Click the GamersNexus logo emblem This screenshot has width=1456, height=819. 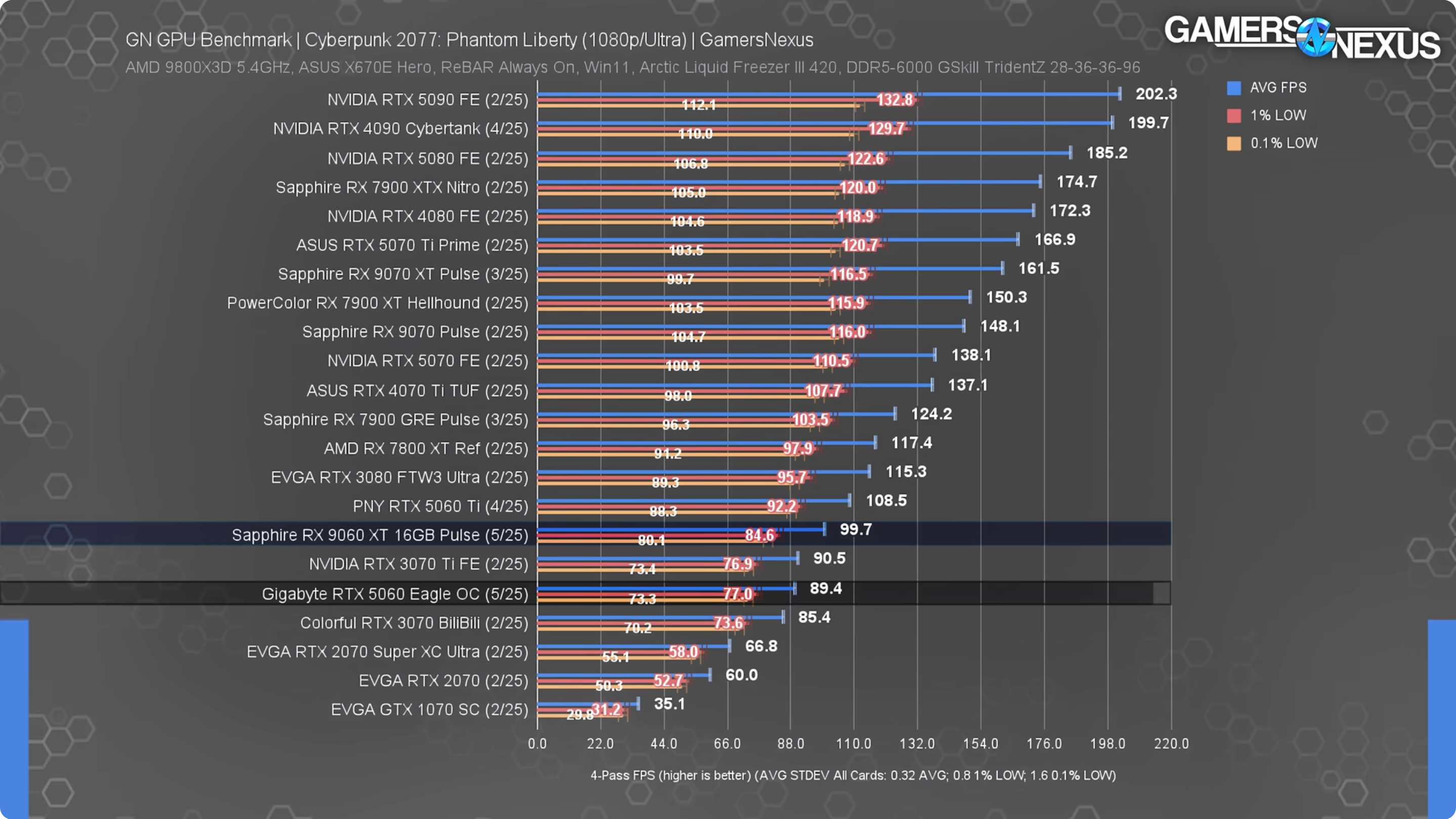point(1315,37)
